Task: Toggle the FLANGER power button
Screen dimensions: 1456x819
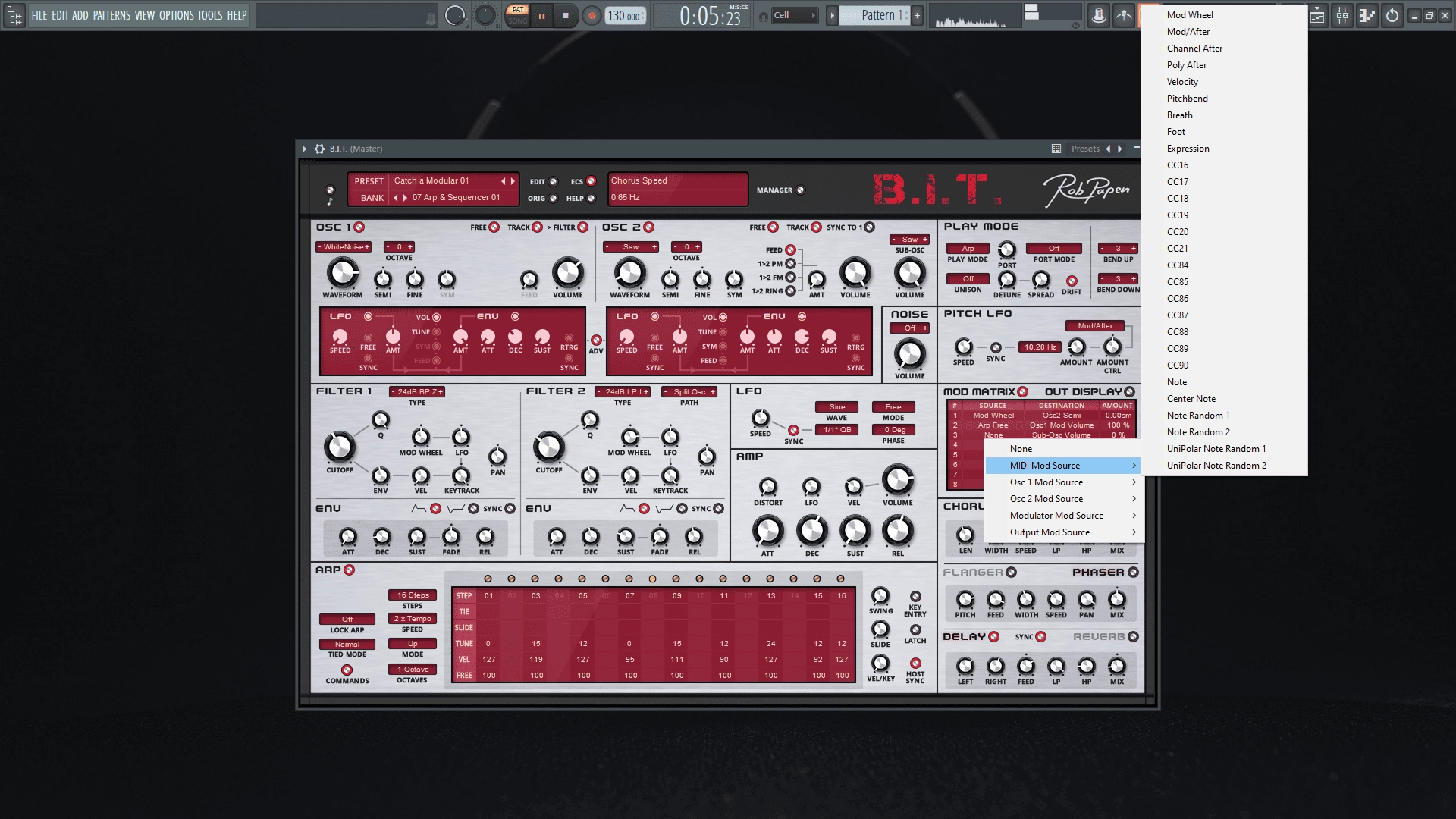Action: [x=1012, y=573]
